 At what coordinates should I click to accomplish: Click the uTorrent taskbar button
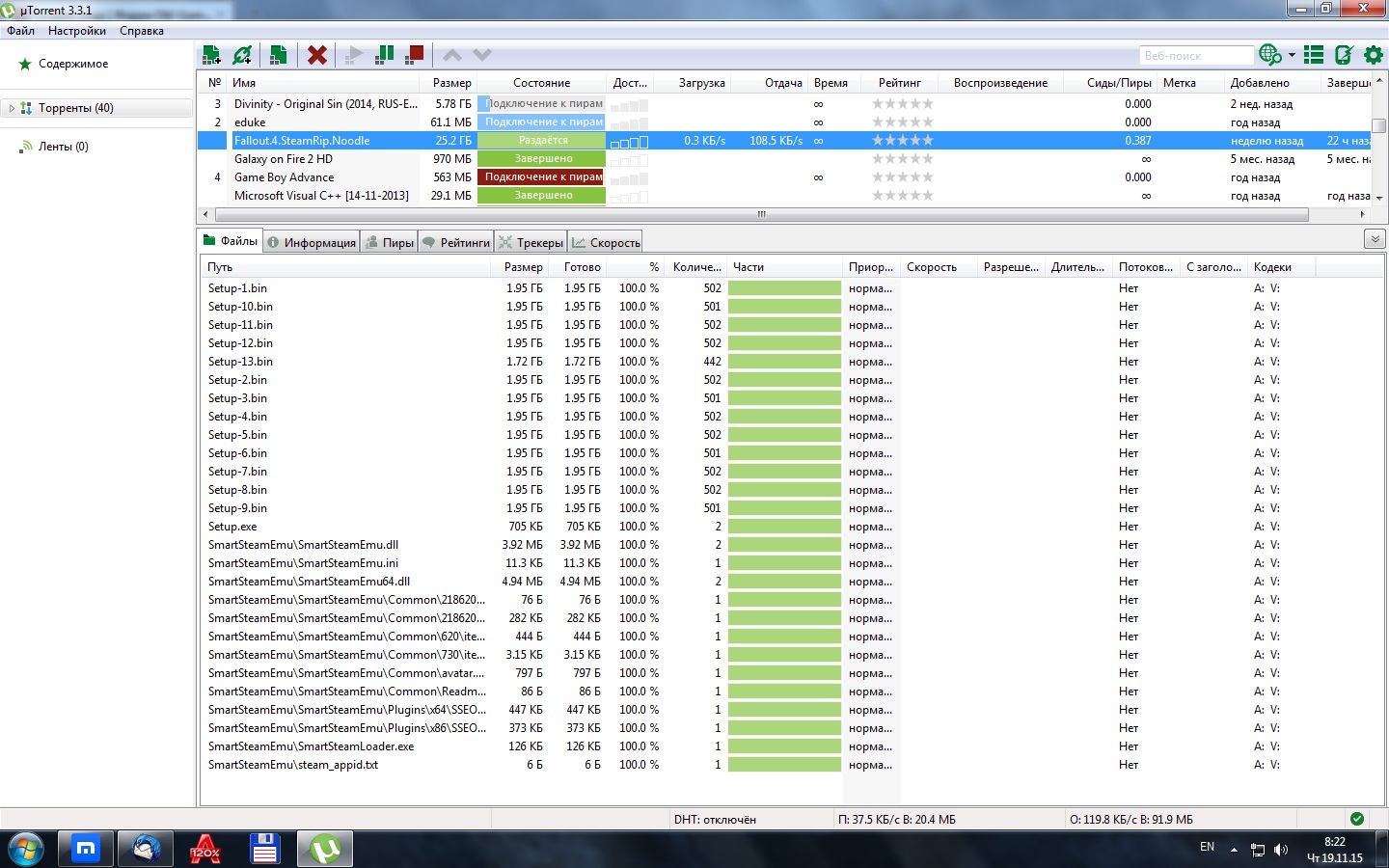pos(325,850)
